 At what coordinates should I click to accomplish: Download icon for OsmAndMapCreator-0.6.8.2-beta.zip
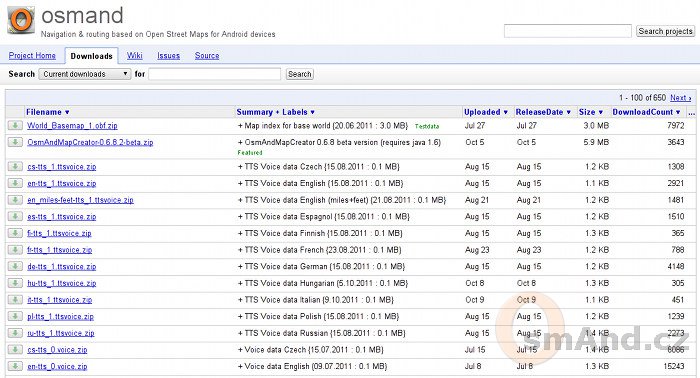(15, 142)
